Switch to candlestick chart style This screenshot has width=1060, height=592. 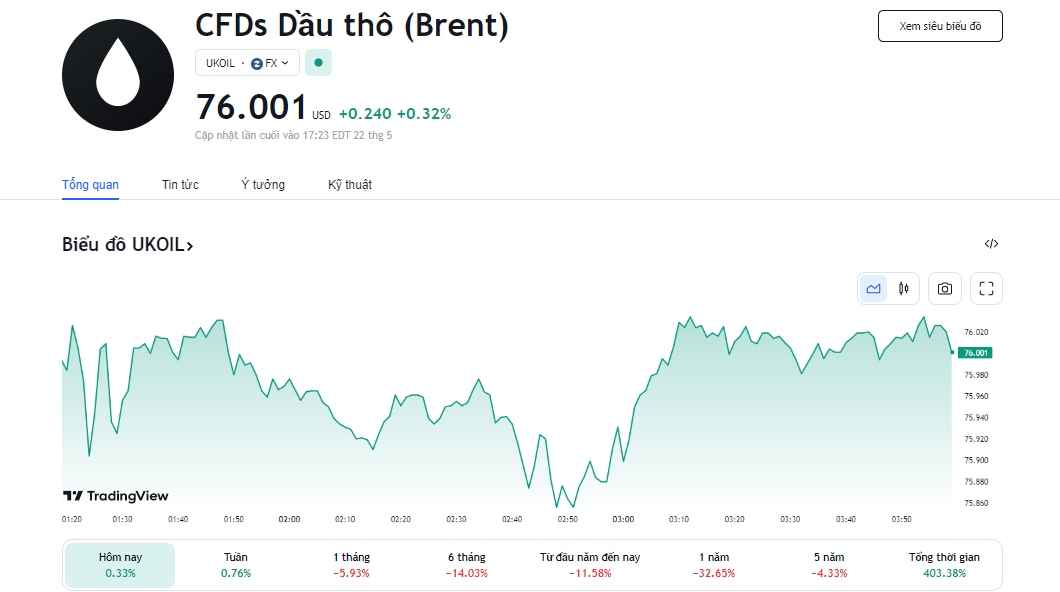[x=904, y=289]
